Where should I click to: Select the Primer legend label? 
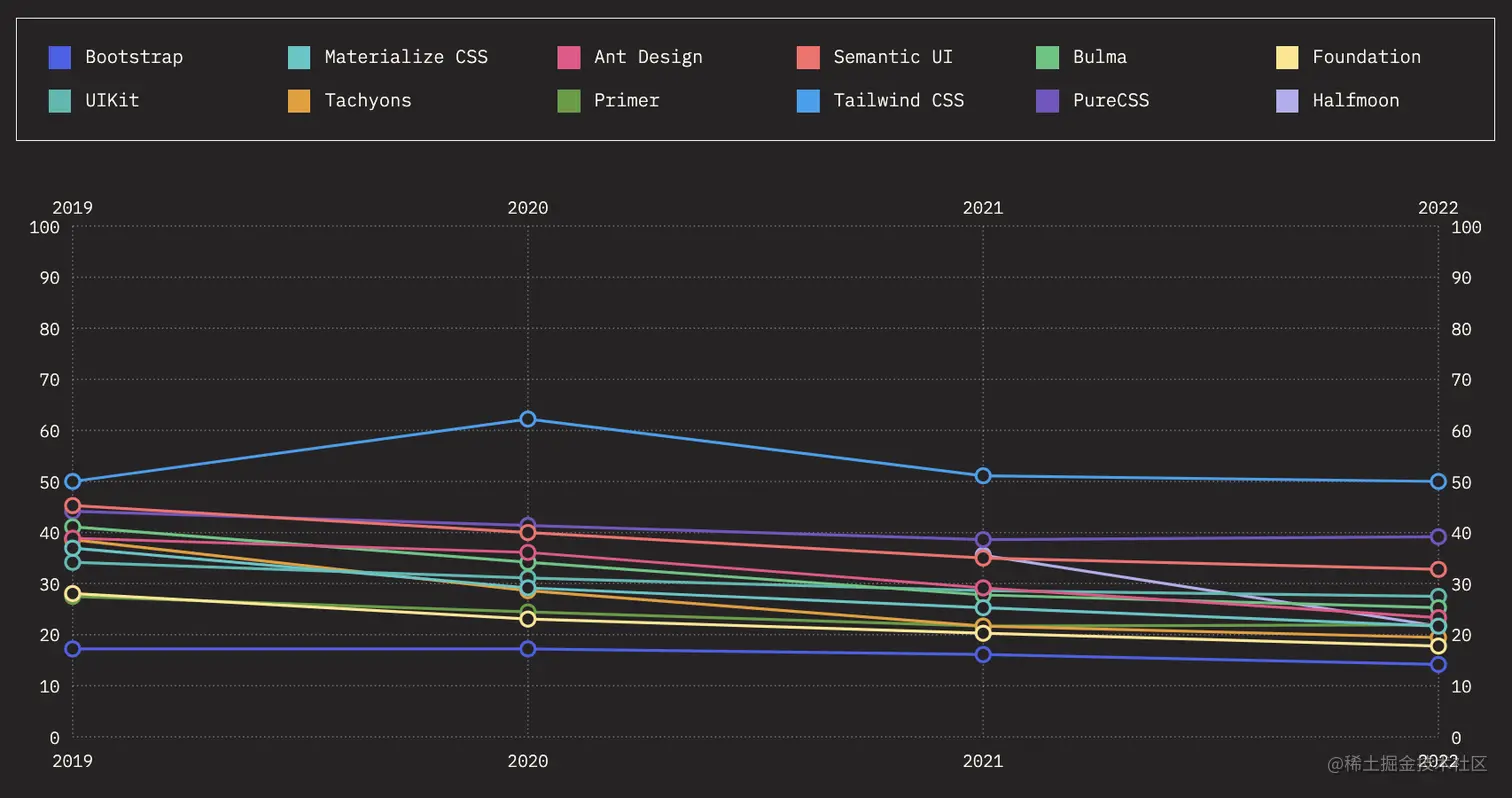(x=626, y=100)
